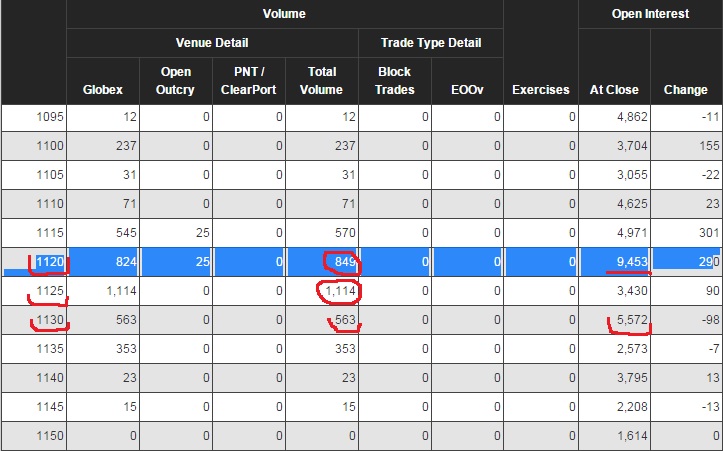Select Change value 155
The image size is (723, 451).
(x=709, y=146)
